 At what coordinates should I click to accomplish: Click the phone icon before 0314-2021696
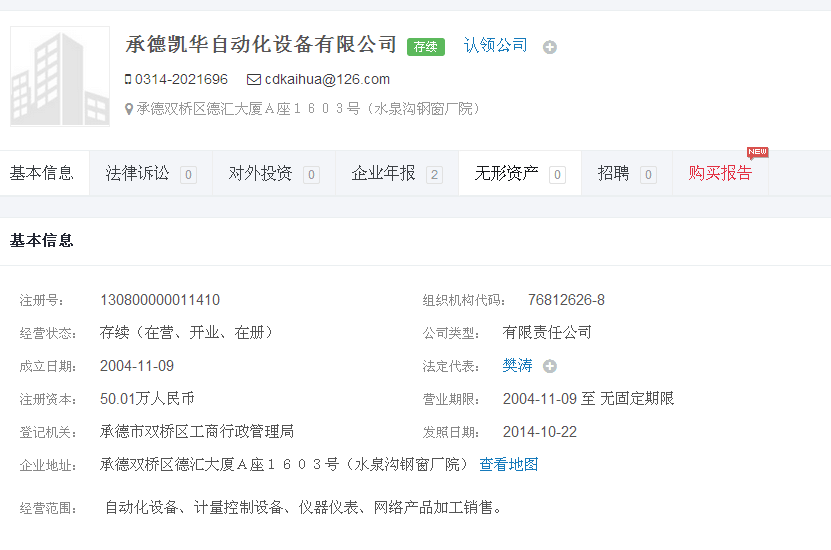128,79
